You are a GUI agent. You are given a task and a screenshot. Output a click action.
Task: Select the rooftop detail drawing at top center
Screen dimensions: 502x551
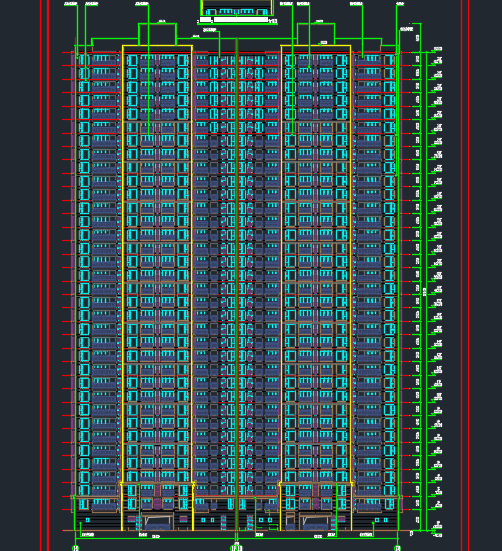click(237, 8)
